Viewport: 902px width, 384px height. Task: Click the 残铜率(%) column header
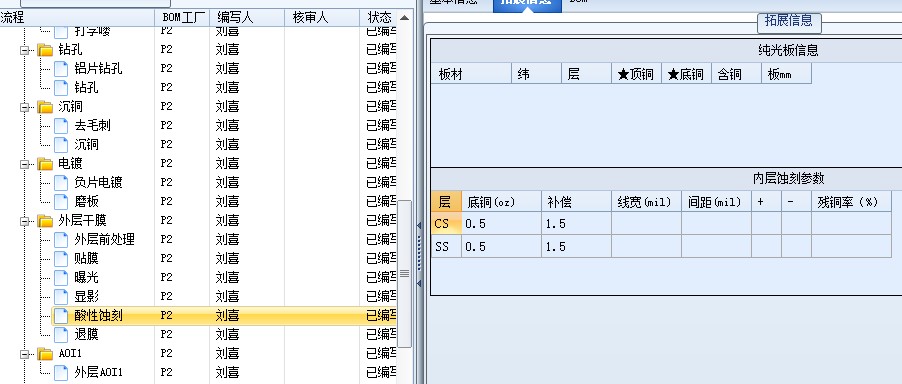point(852,202)
